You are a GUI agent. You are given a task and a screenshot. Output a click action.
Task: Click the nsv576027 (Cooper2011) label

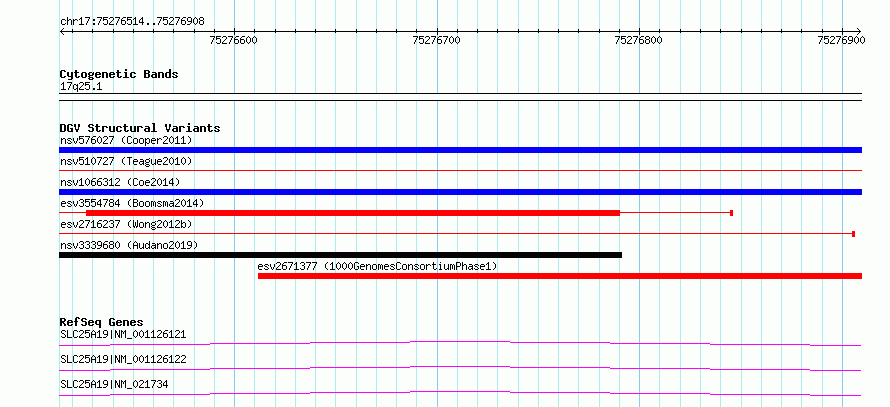126,140
